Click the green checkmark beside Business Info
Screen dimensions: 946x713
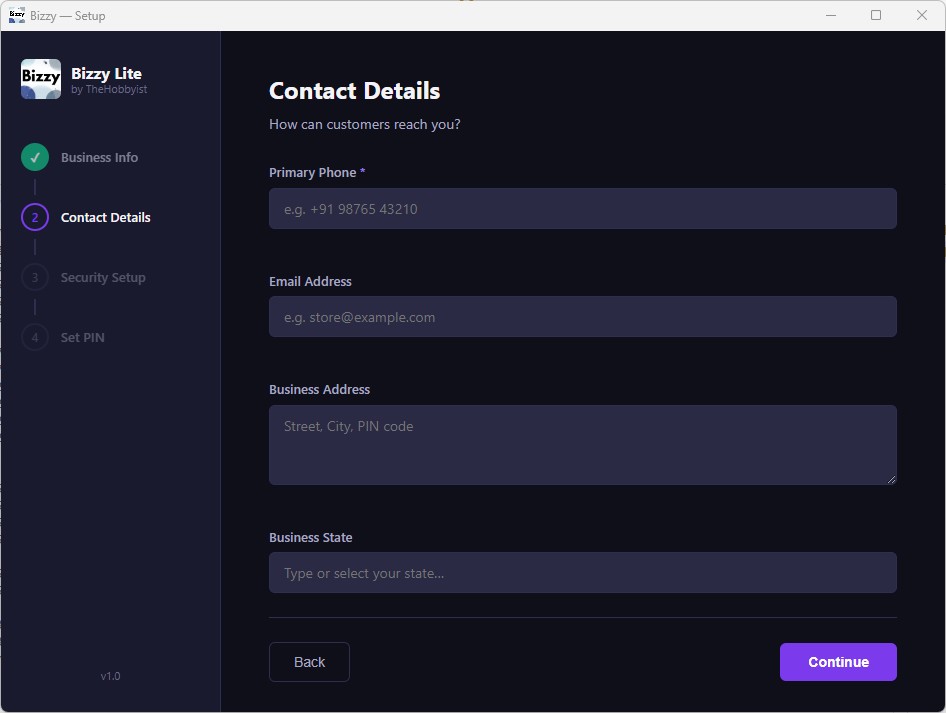pyautogui.click(x=34, y=157)
